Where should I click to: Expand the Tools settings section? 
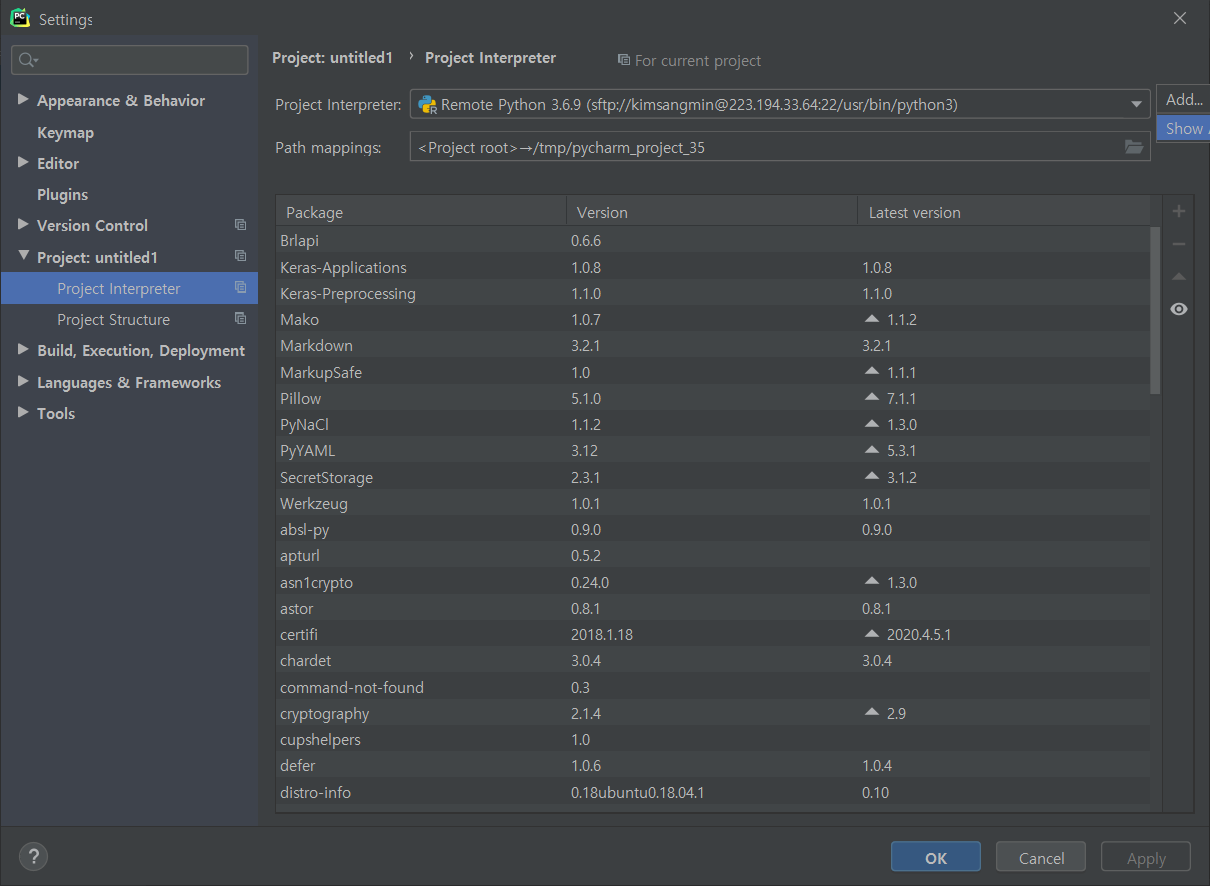click(x=23, y=413)
